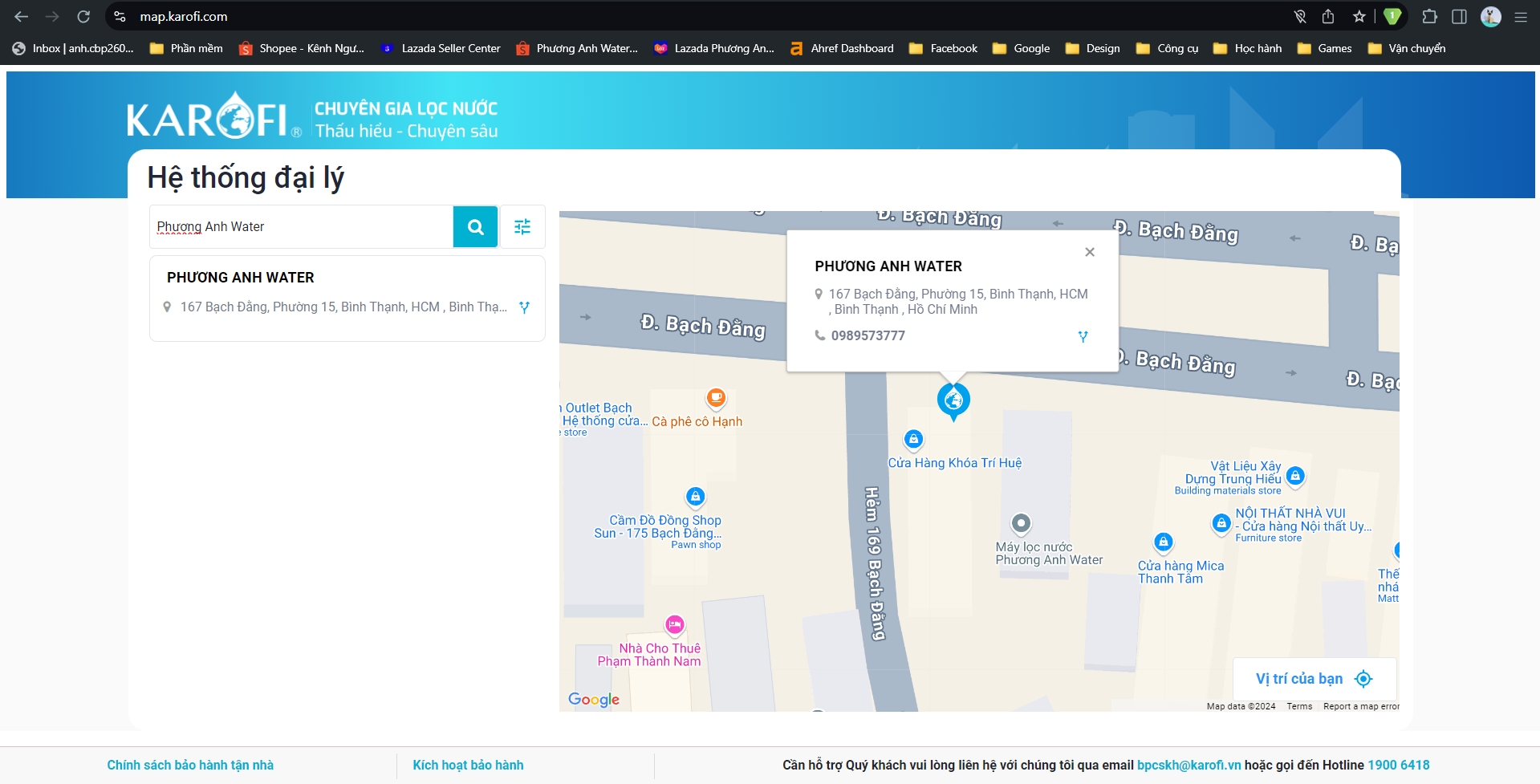1540x784 pixels.
Task: Get directions icon in the dealer list card
Action: (524, 307)
